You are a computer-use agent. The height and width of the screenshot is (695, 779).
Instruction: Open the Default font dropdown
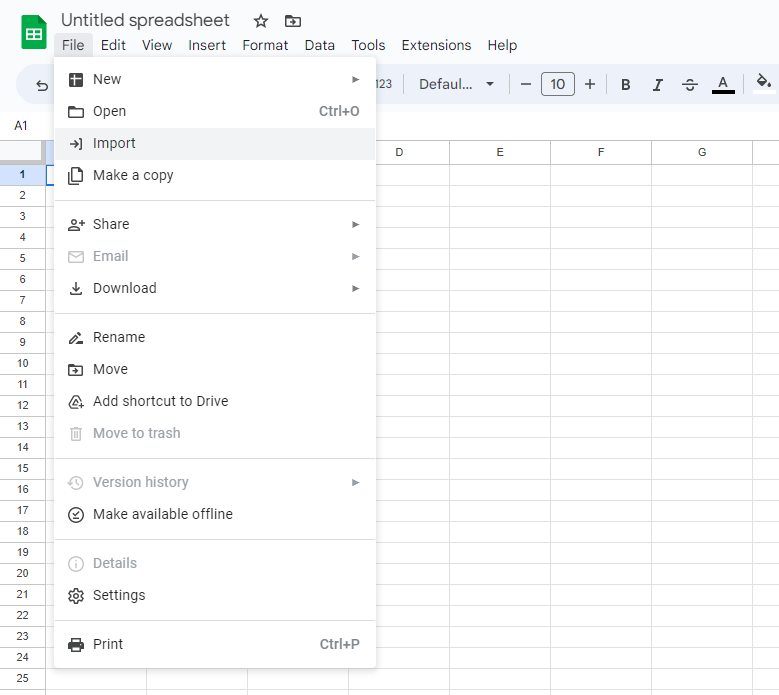pyautogui.click(x=456, y=85)
